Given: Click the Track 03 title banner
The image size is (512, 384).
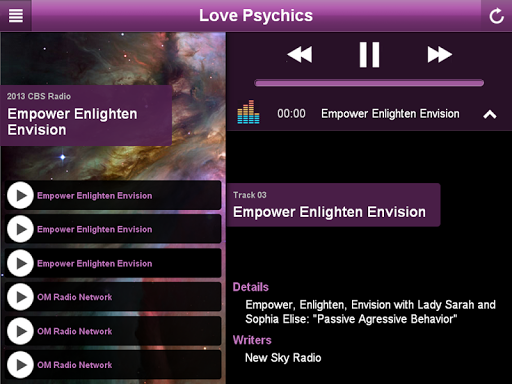Looking at the screenshot, I should click(333, 205).
